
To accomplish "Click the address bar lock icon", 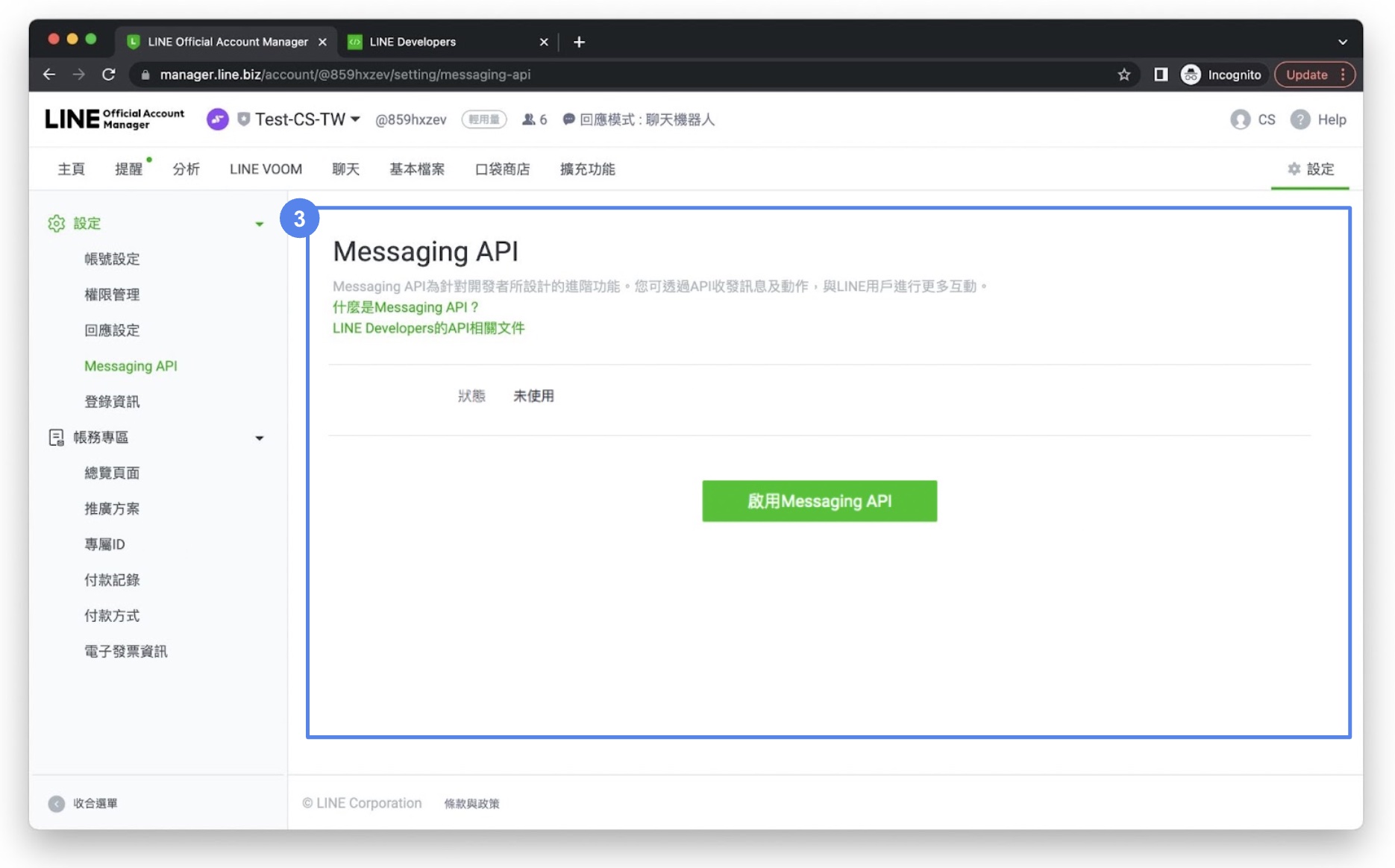I will (x=145, y=75).
